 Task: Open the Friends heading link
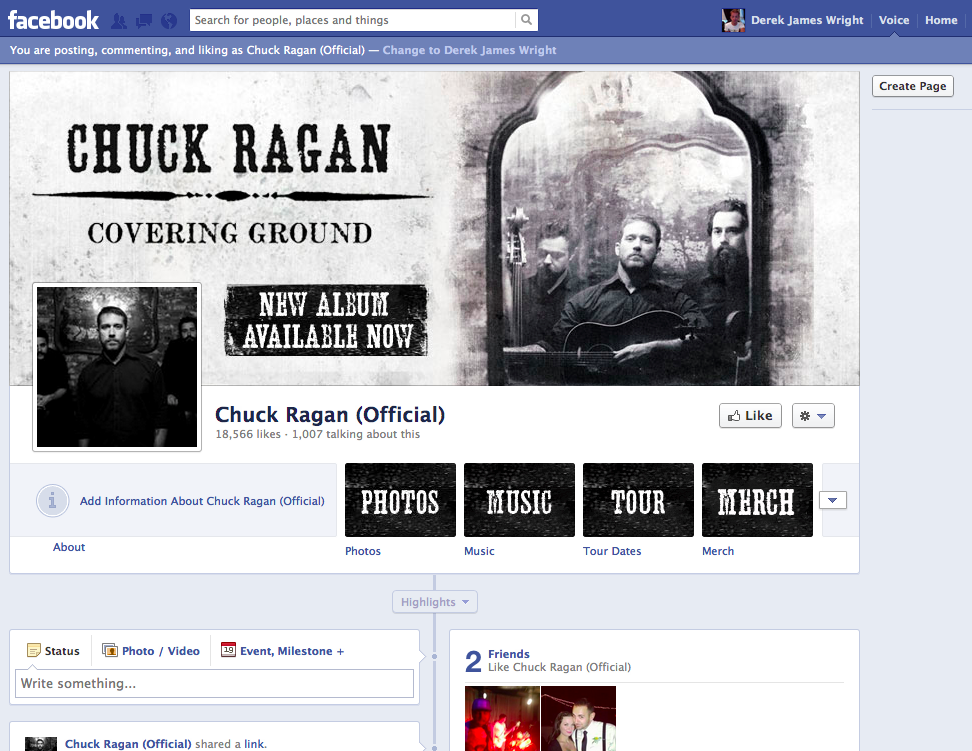click(x=509, y=654)
